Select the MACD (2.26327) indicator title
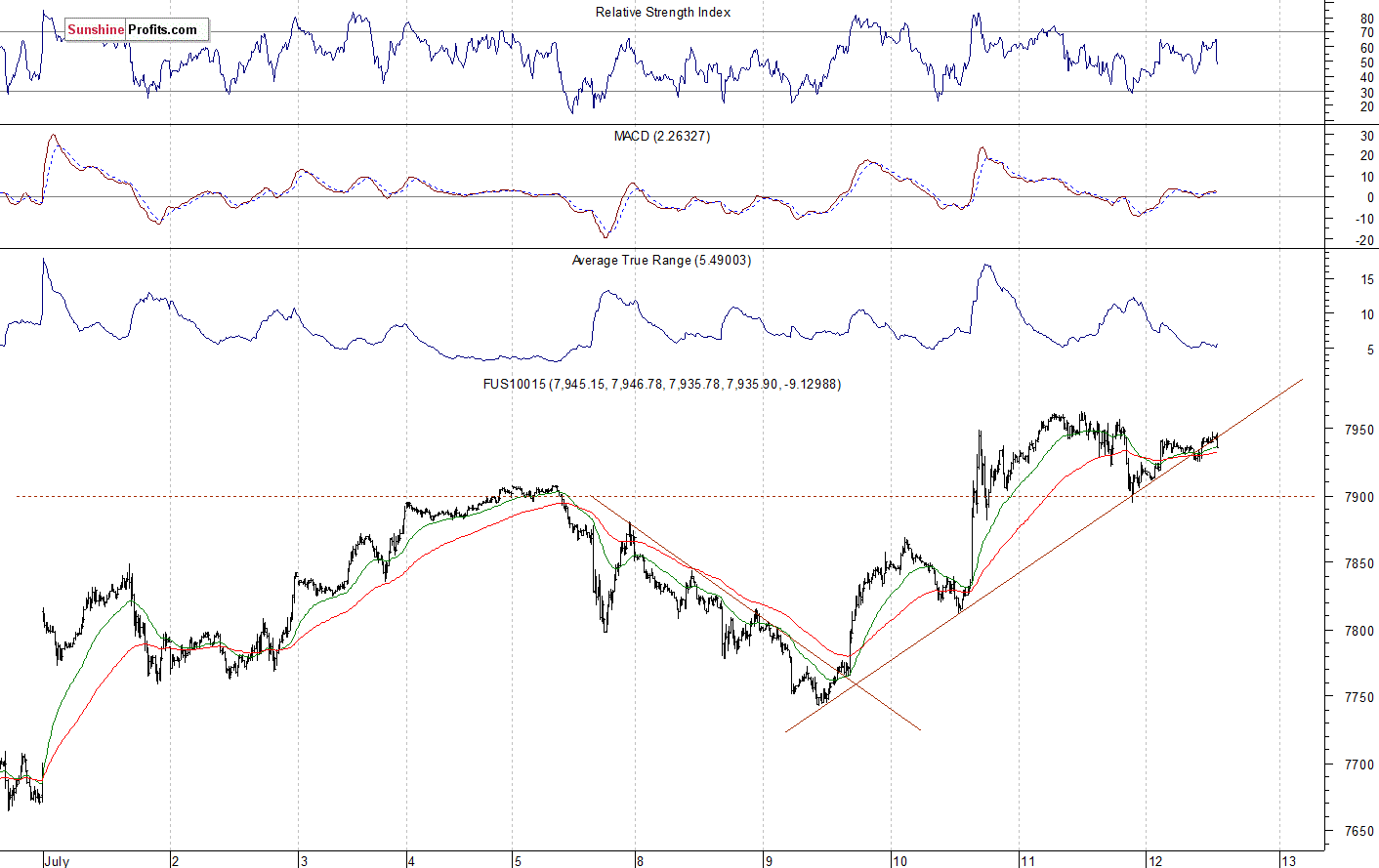Image resolution: width=1379 pixels, height=868 pixels. (x=662, y=137)
